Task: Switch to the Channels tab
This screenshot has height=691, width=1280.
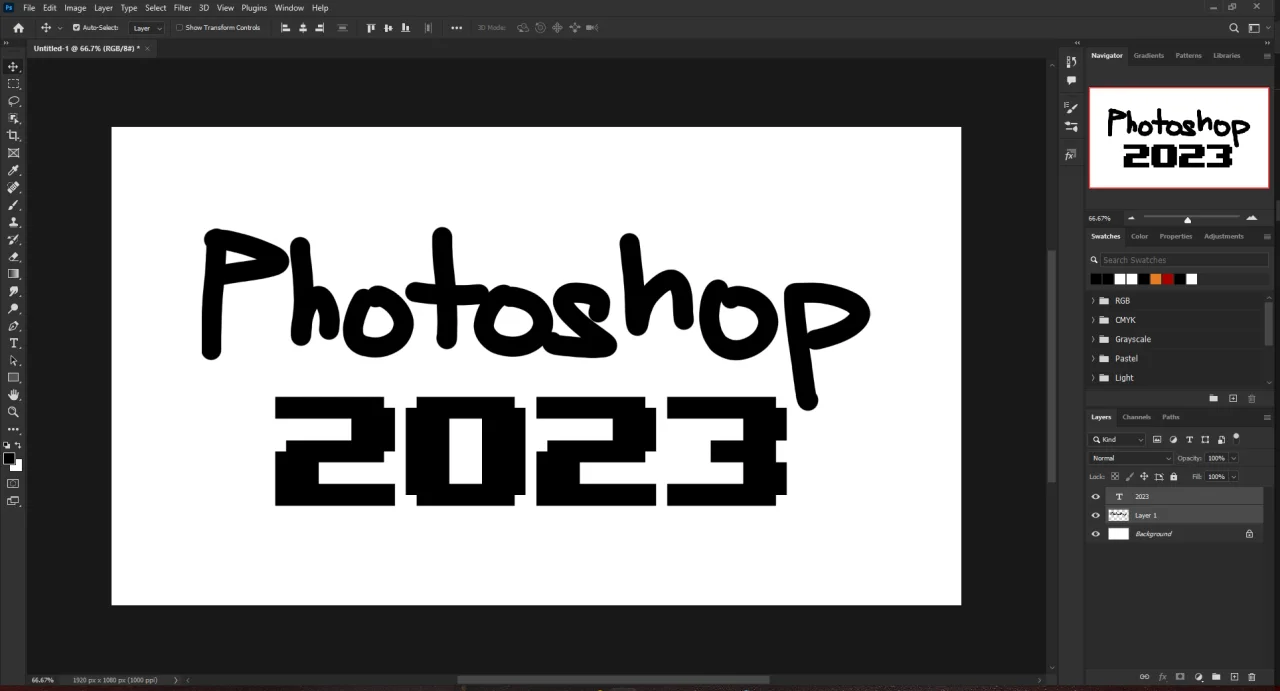Action: click(1136, 417)
